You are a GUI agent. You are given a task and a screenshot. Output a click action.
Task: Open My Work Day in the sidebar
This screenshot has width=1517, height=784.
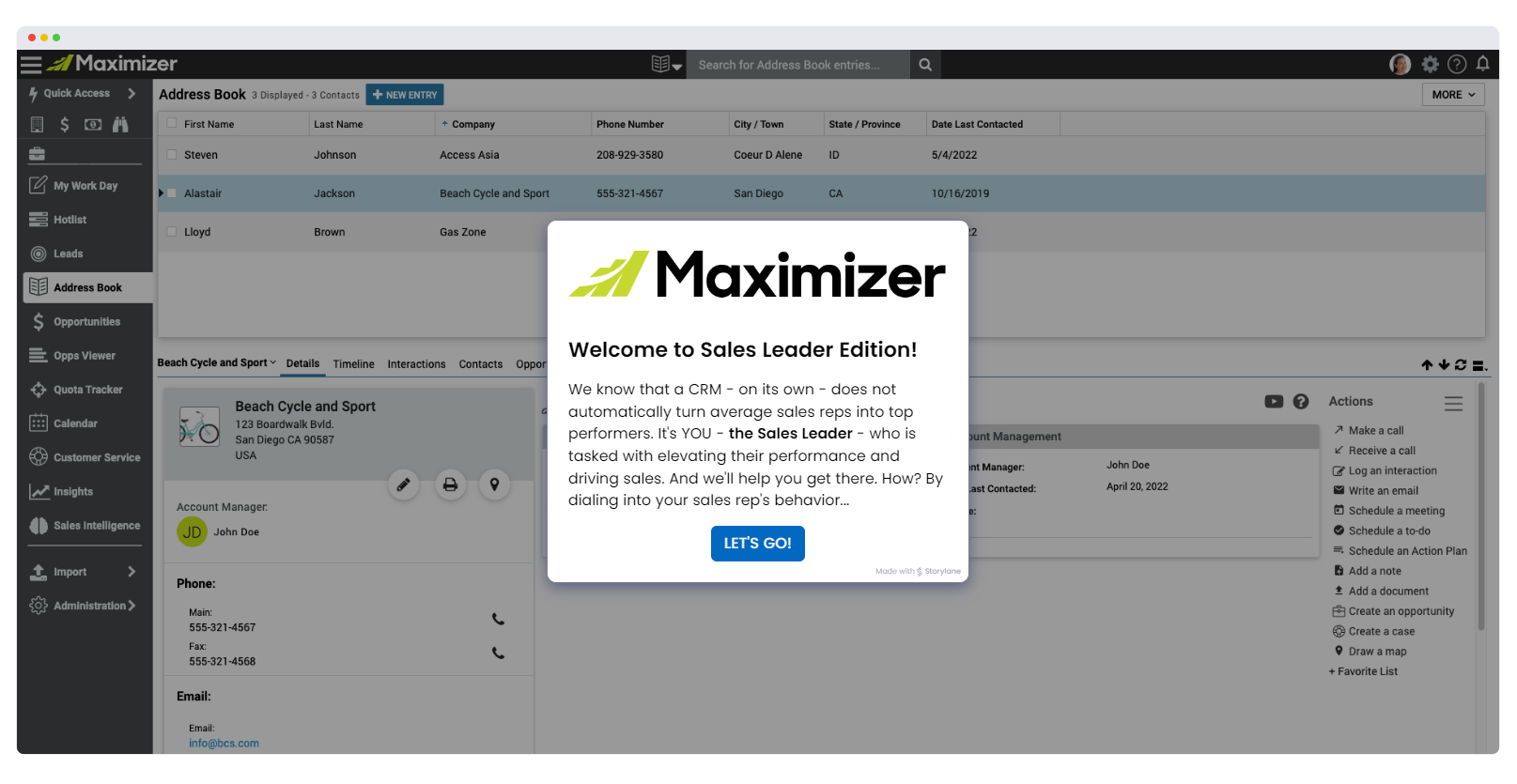coord(85,186)
